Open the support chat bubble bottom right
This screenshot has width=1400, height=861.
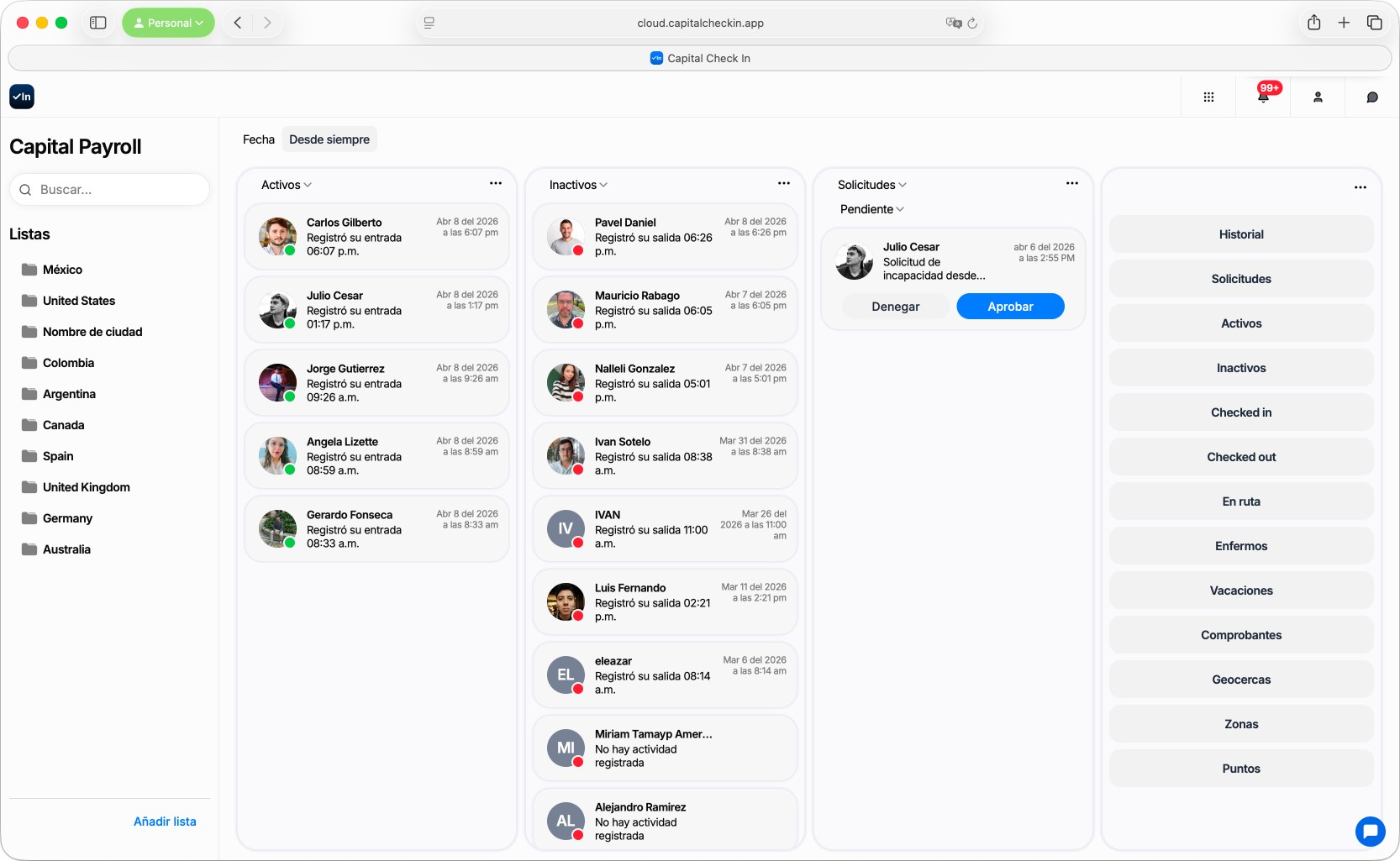tap(1371, 832)
